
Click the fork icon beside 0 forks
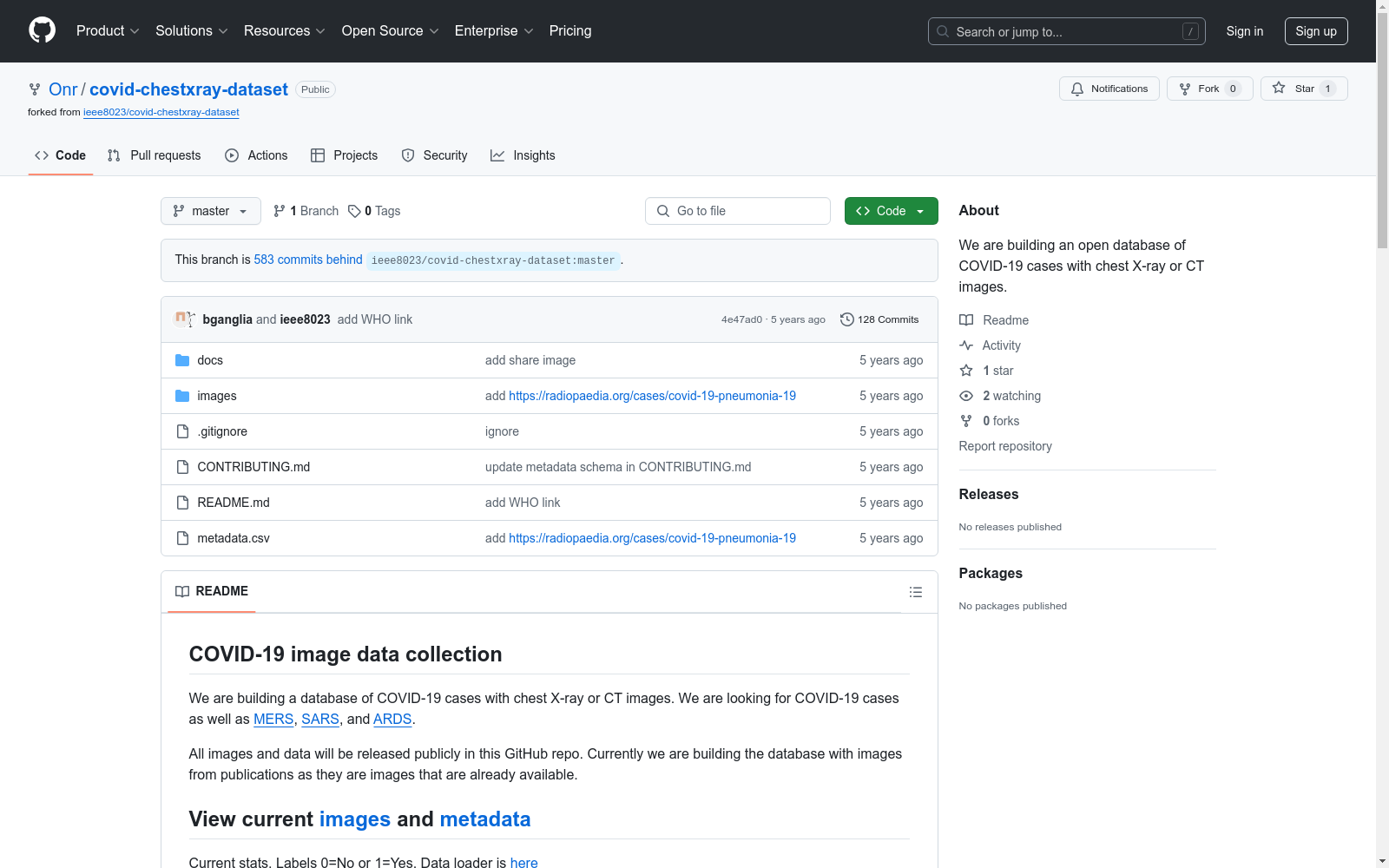[x=966, y=421]
